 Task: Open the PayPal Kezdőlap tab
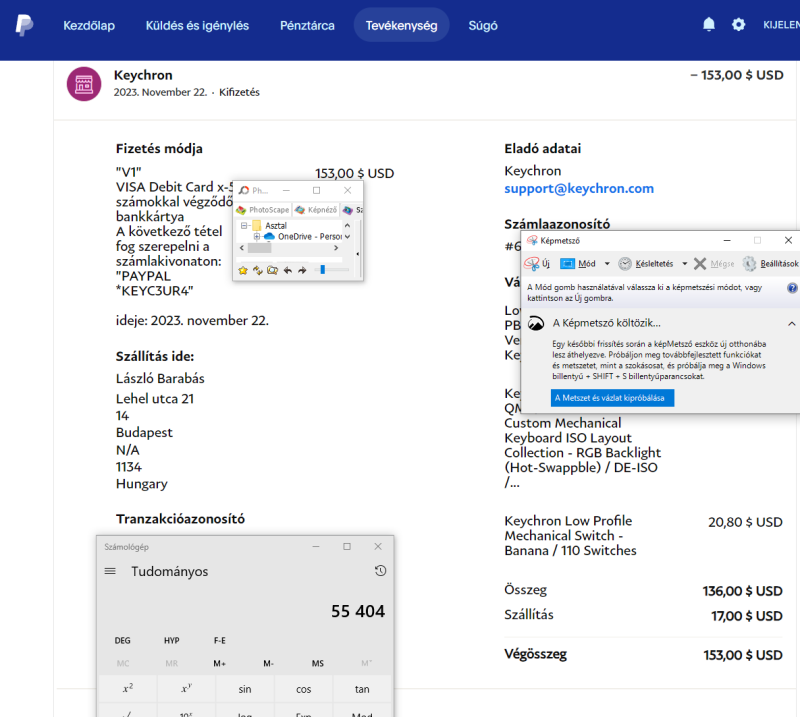point(89,26)
